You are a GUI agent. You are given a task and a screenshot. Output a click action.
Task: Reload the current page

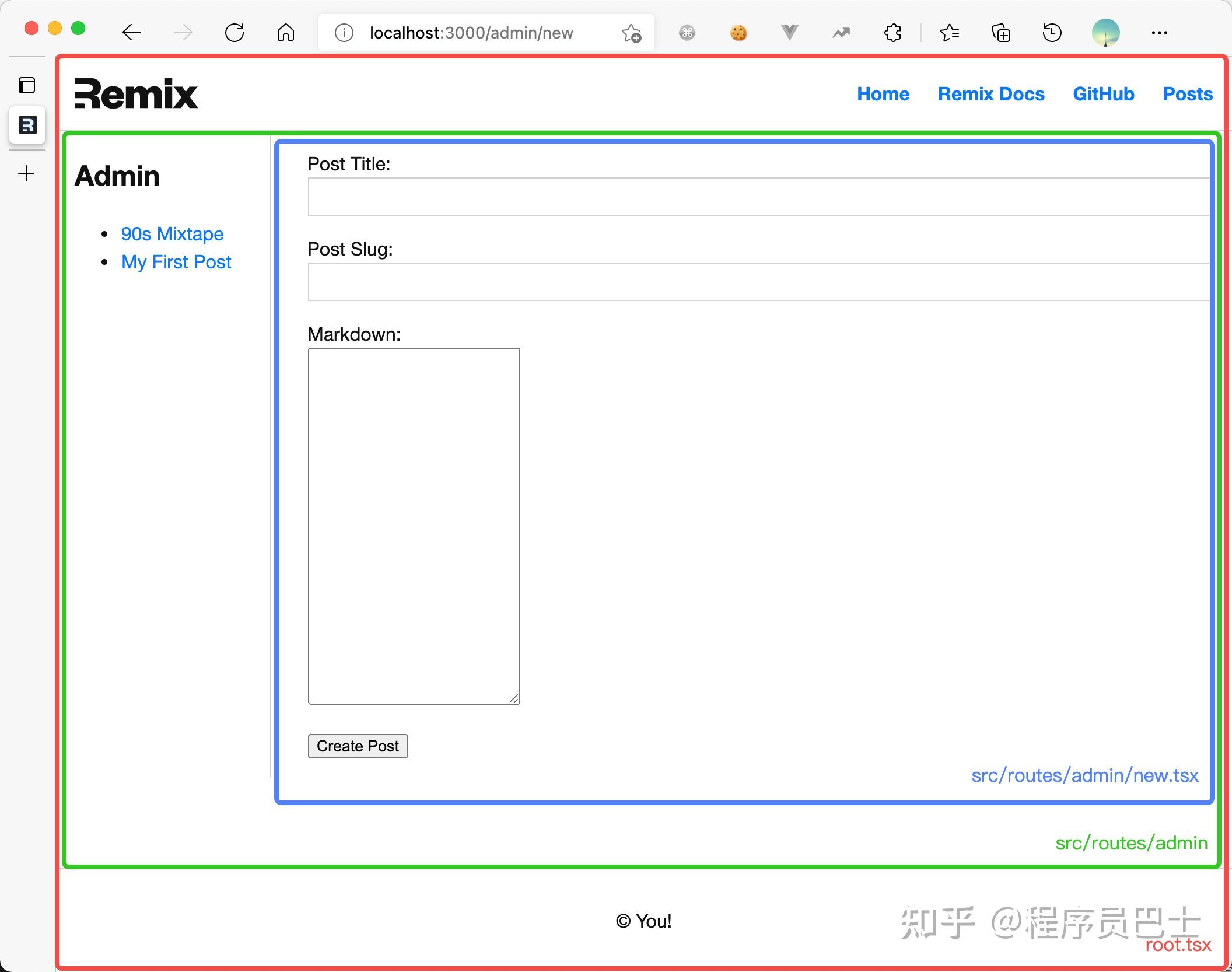(x=235, y=33)
